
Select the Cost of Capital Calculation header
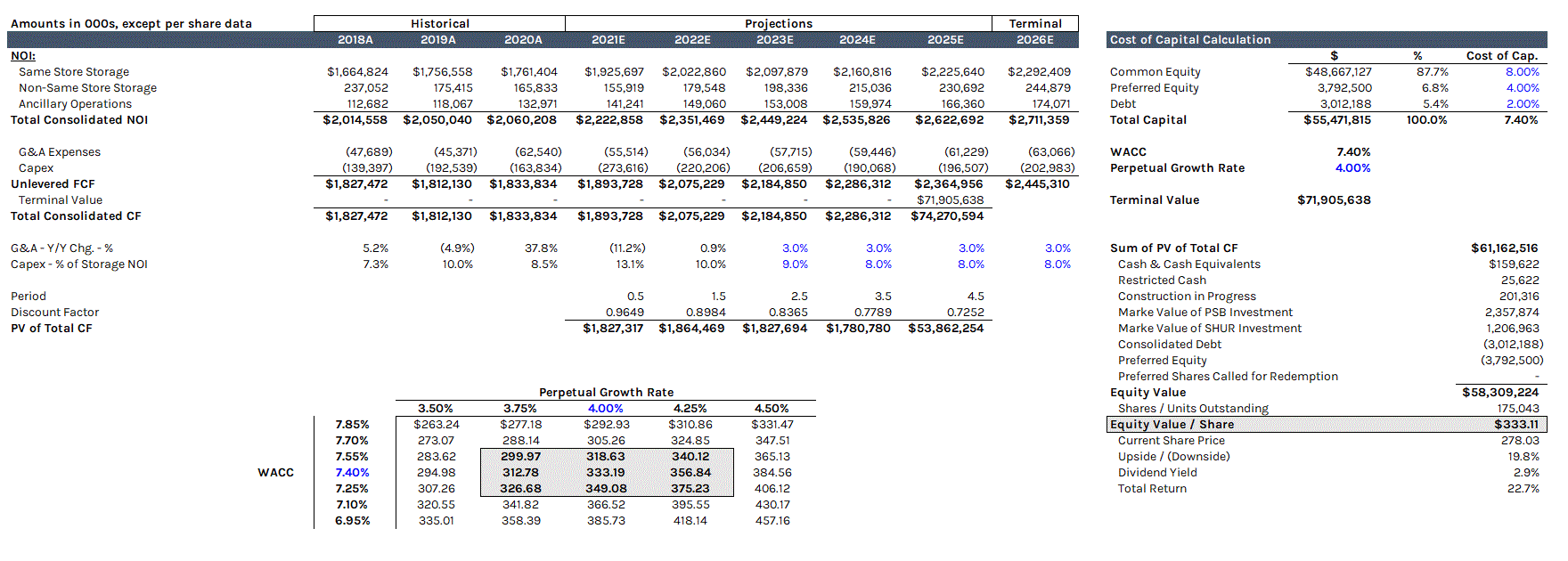tap(1190, 40)
